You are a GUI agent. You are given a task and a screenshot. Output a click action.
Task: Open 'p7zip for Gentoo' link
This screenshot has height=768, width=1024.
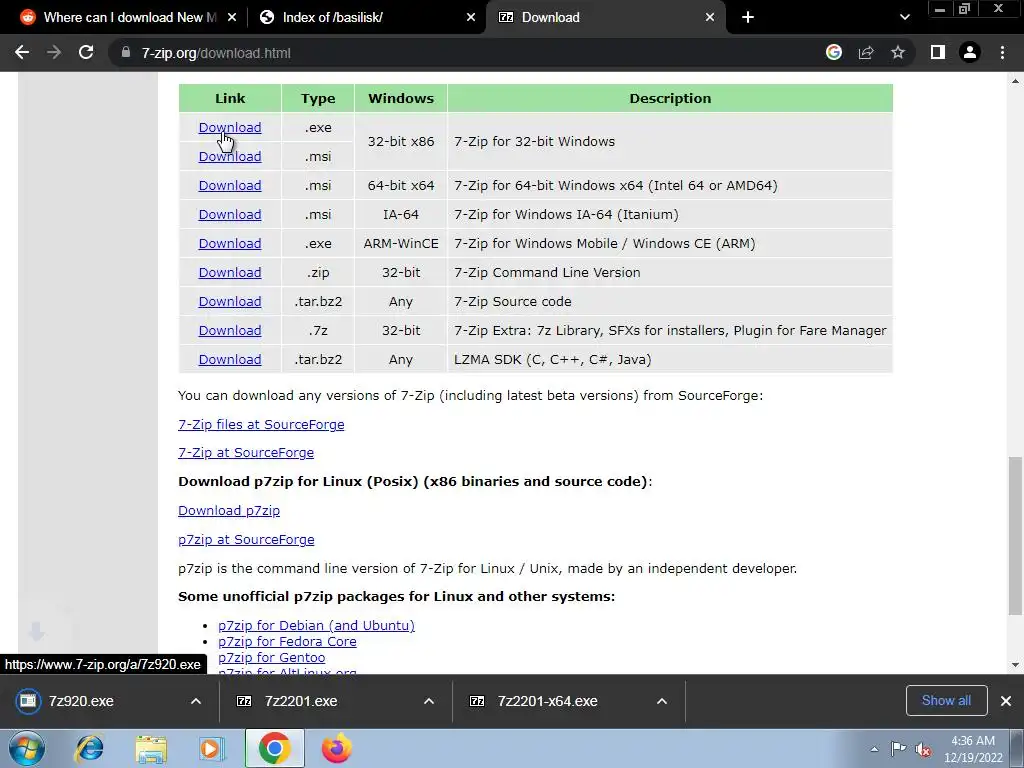pyautogui.click(x=272, y=658)
